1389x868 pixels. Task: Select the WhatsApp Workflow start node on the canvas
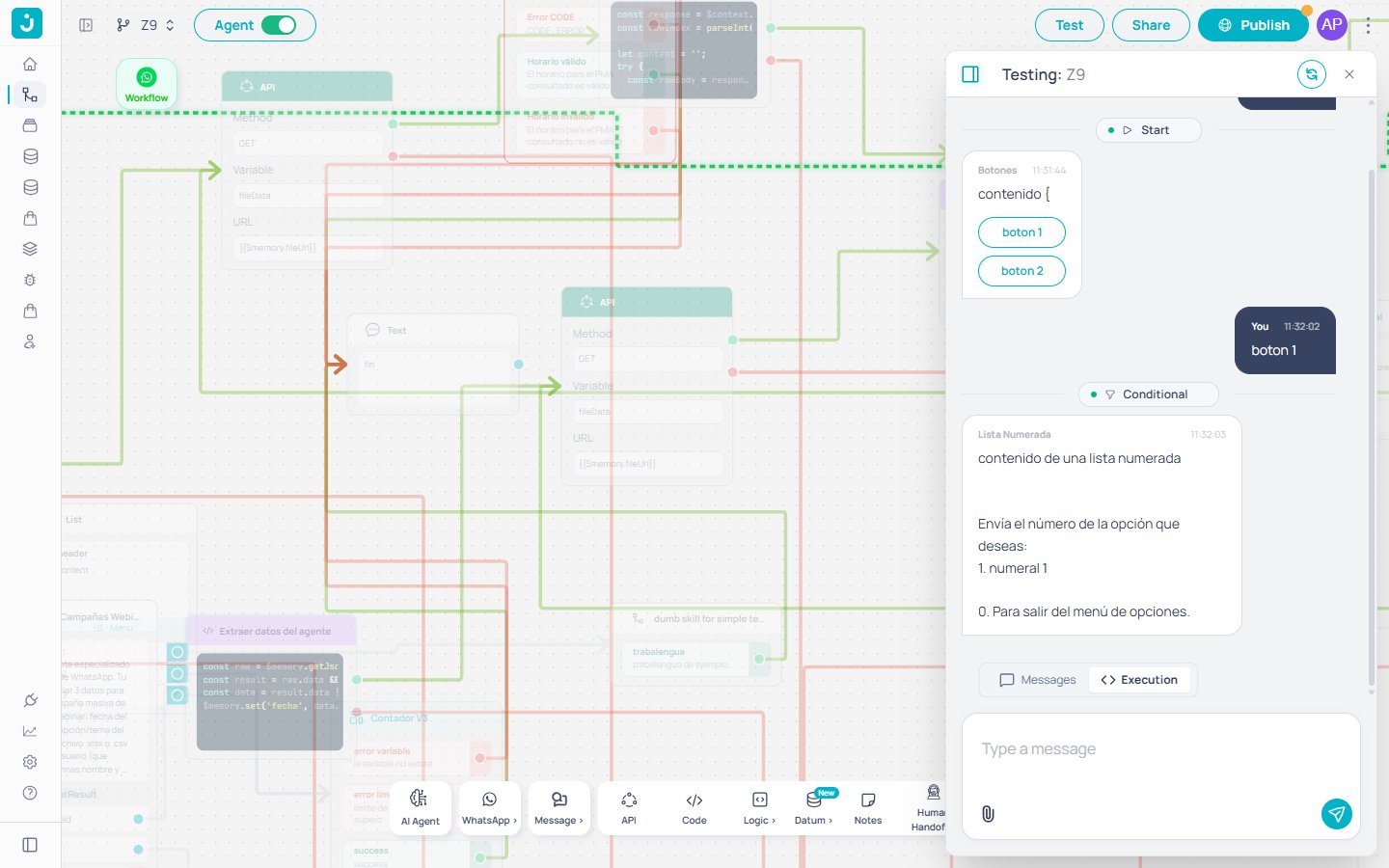[147, 84]
